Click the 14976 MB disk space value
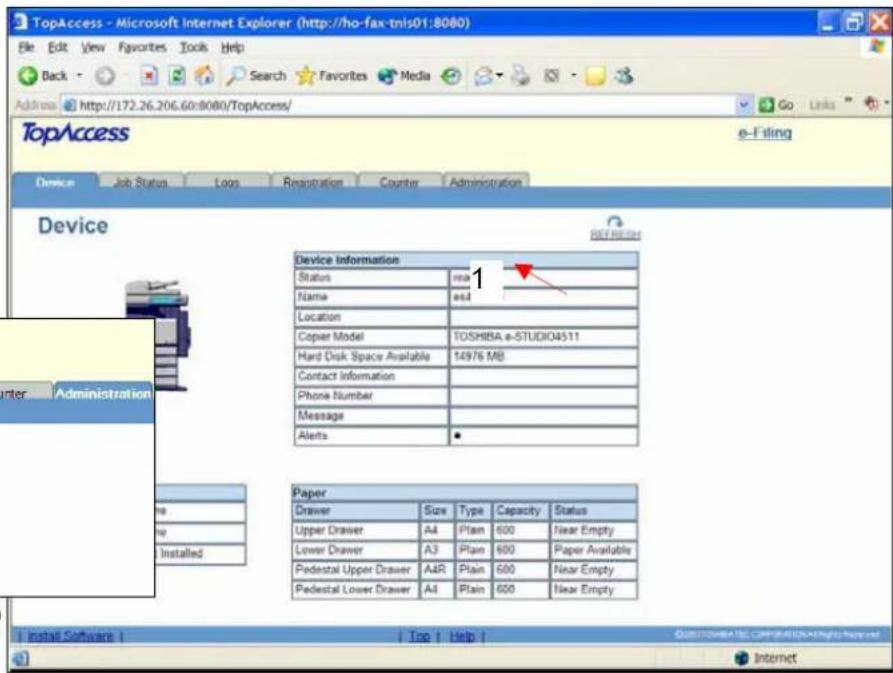The image size is (893, 673). [479, 356]
